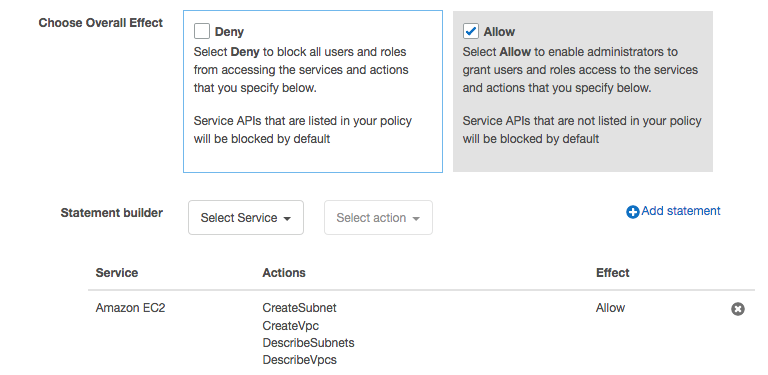
Task: Click the Statement builder label
Action: (x=112, y=213)
